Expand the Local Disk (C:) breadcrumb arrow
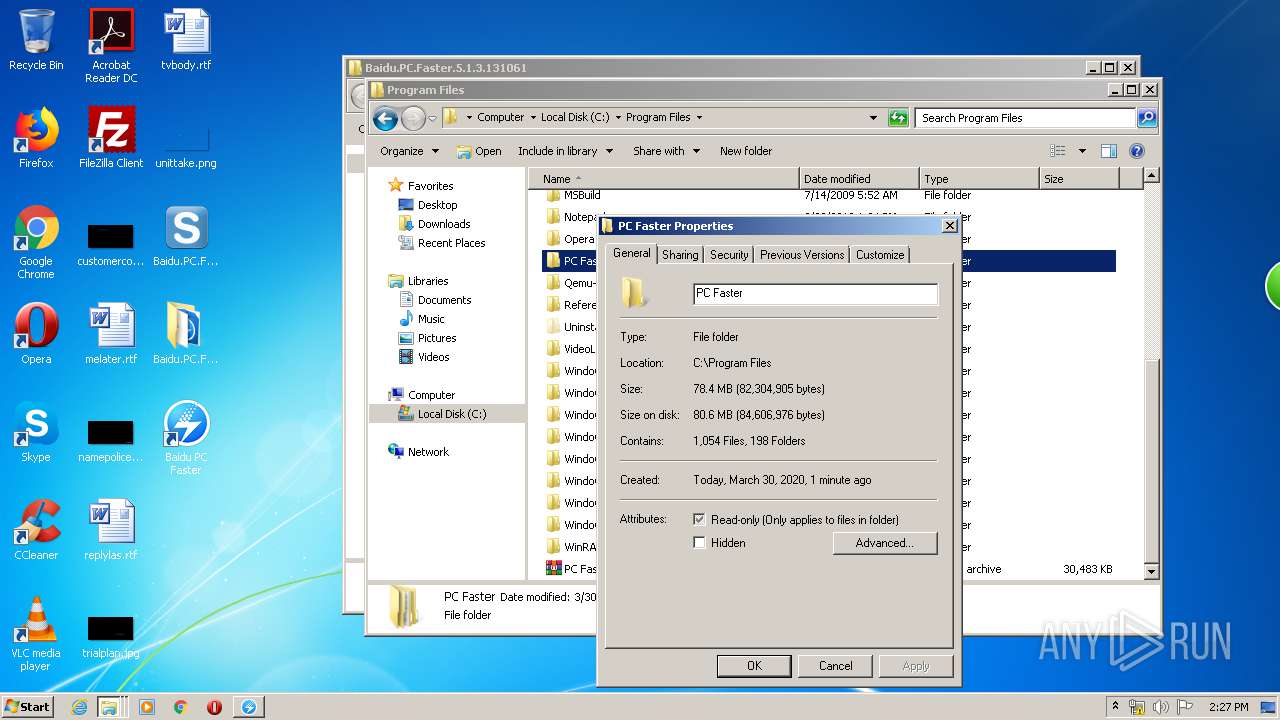Screen dimensions: 1280x720 [x=618, y=117]
